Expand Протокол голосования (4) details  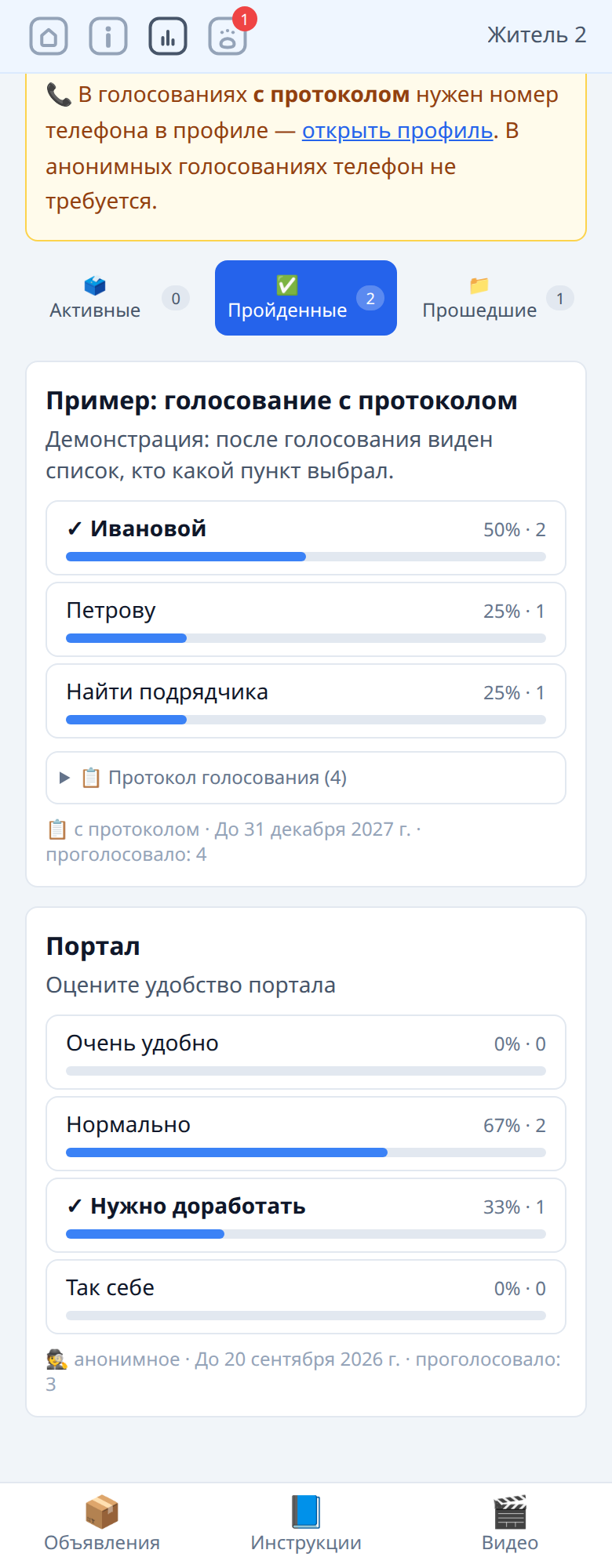[306, 778]
